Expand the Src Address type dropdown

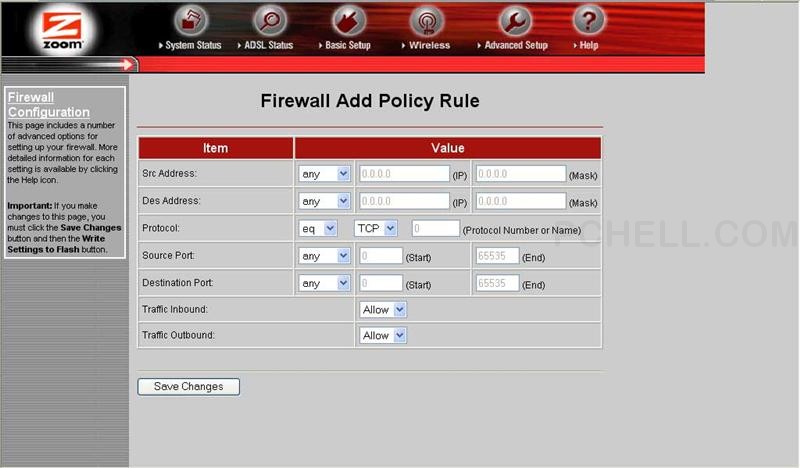coord(324,174)
